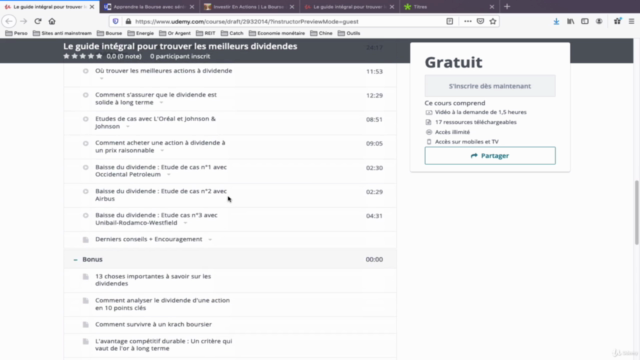
Task: Open a new browser tab
Action: pyautogui.click(x=507, y=7)
